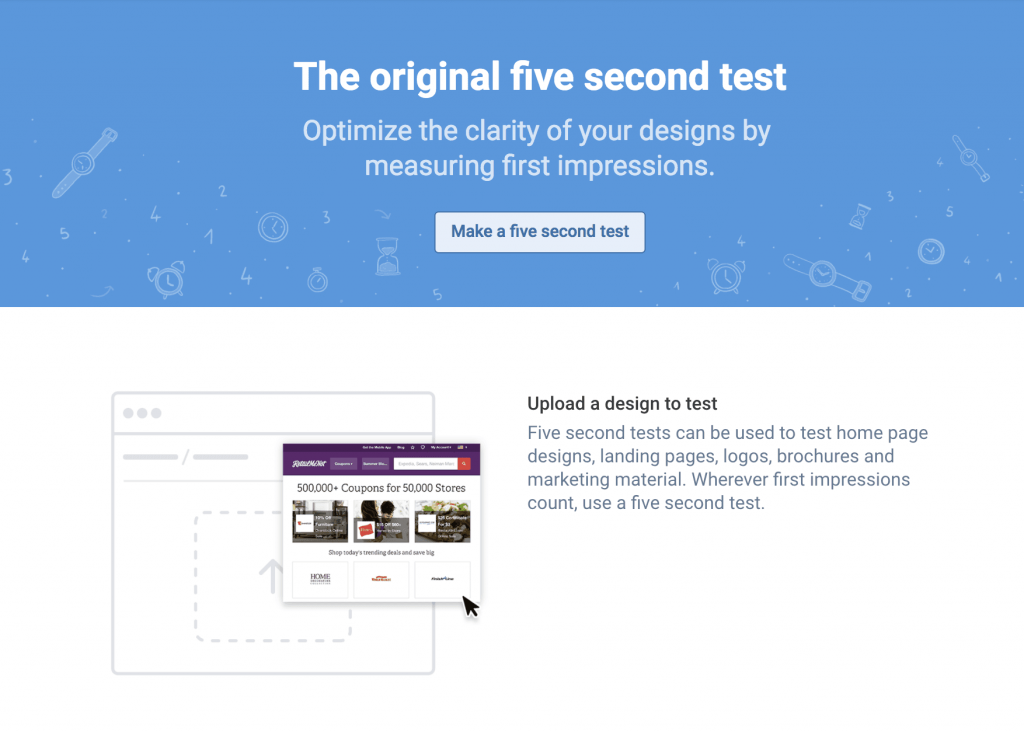
Task: Click the Upload a design to test heading
Action: (622, 404)
